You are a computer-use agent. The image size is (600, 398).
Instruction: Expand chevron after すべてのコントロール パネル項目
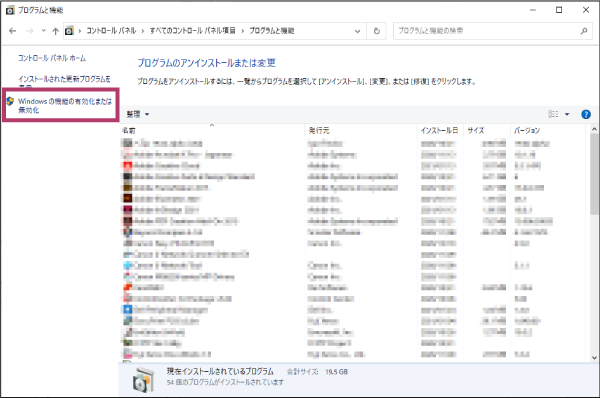pyautogui.click(x=242, y=31)
